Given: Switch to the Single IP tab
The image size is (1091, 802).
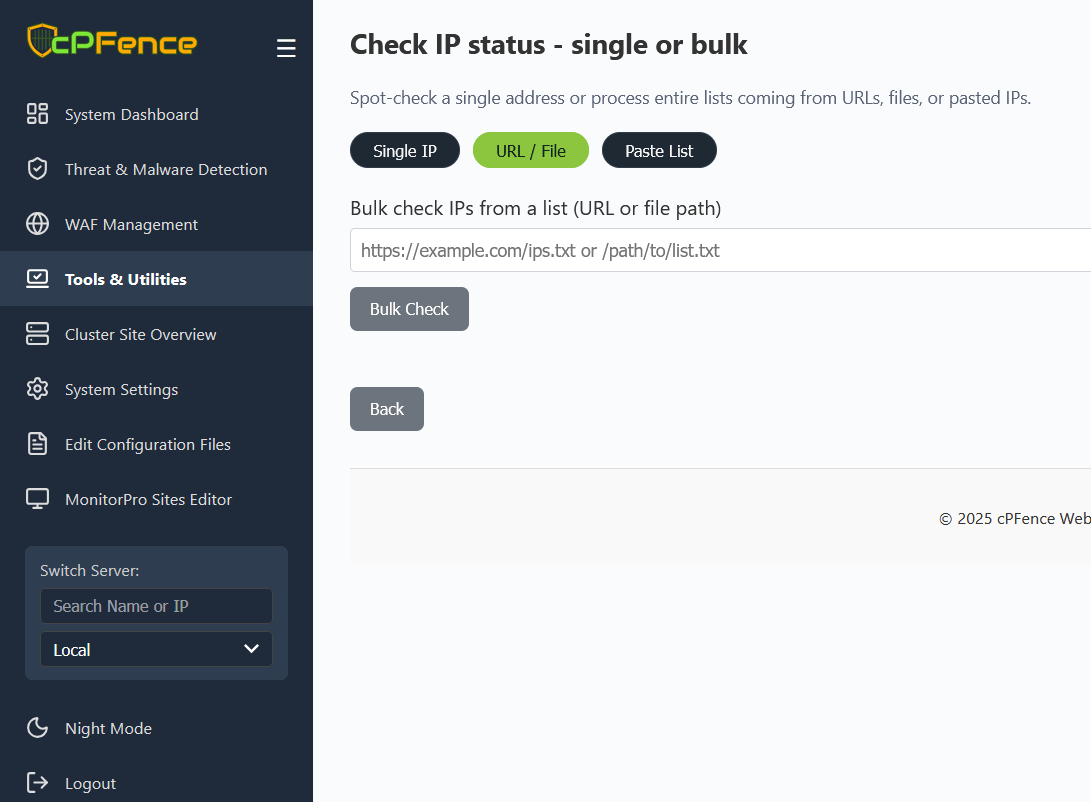Looking at the screenshot, I should (405, 150).
